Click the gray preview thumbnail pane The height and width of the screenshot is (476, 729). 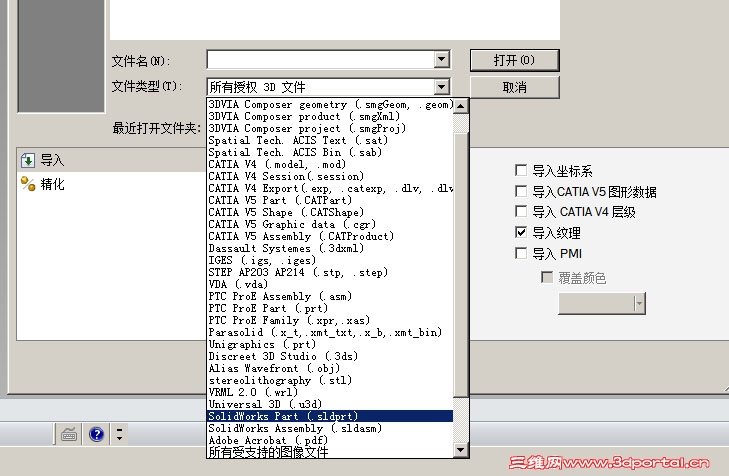pyautogui.click(x=61, y=56)
